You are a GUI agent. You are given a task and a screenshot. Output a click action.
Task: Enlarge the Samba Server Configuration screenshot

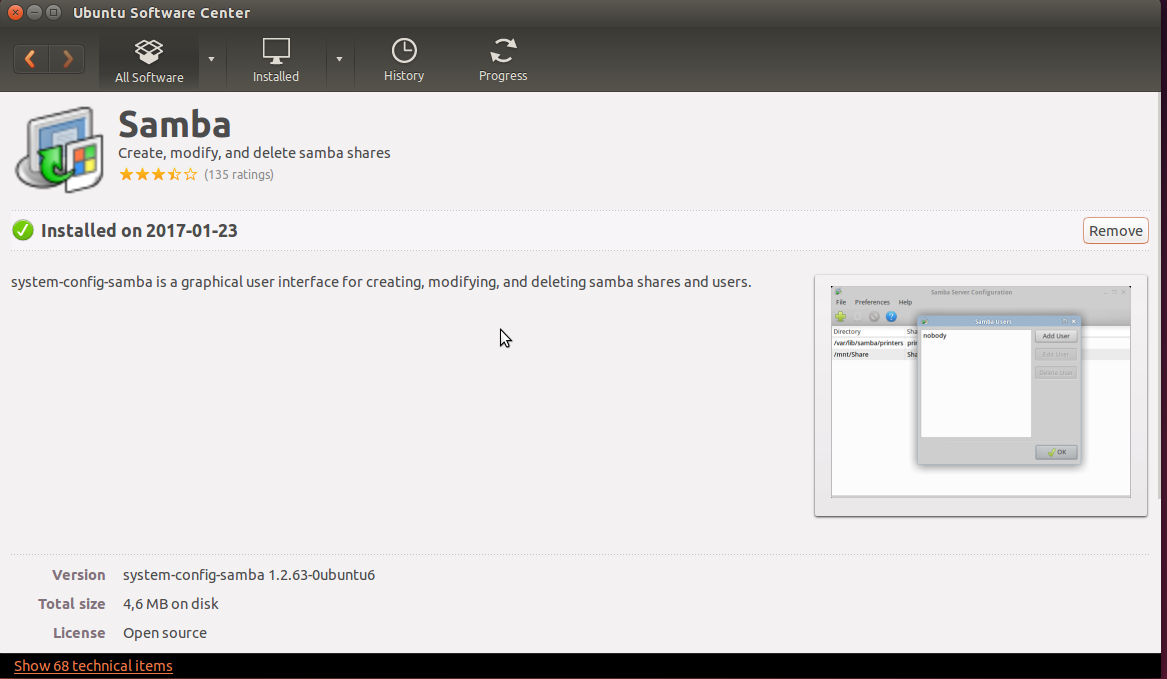[x=980, y=395]
